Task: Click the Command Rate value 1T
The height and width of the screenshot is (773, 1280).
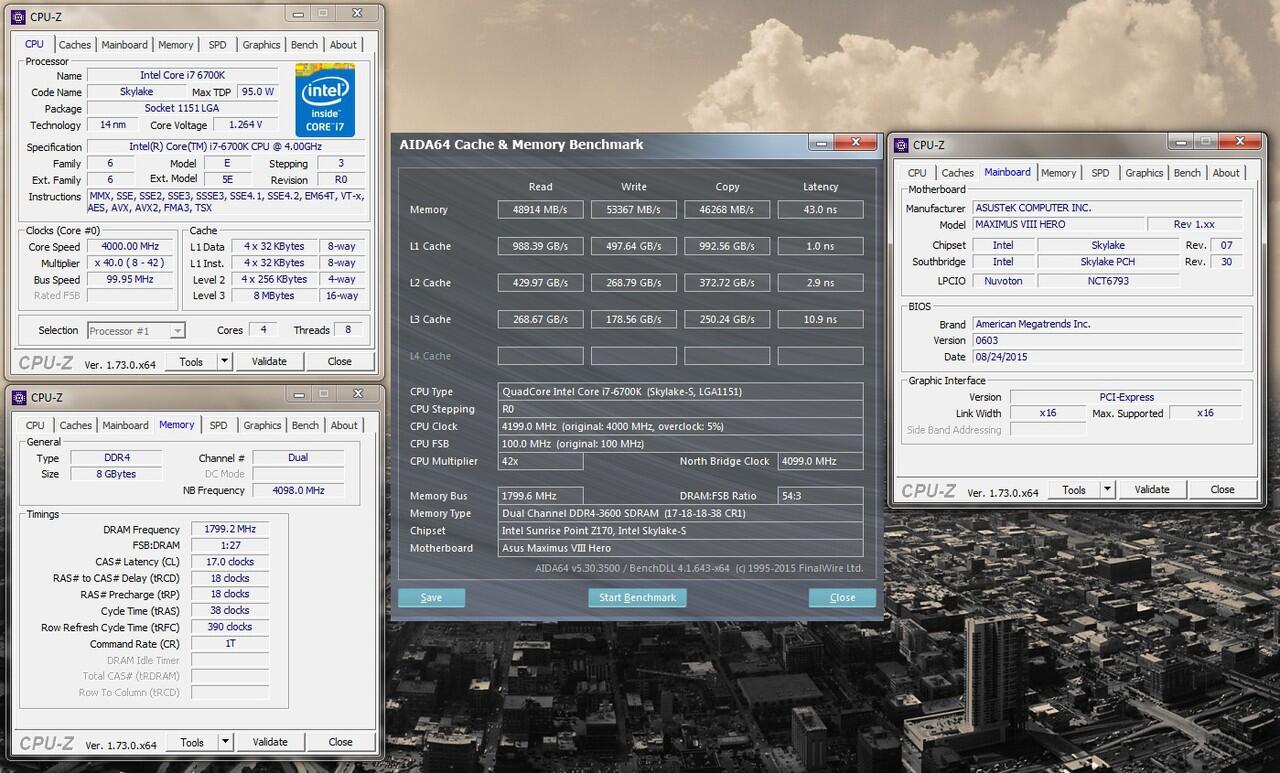Action: tap(230, 644)
